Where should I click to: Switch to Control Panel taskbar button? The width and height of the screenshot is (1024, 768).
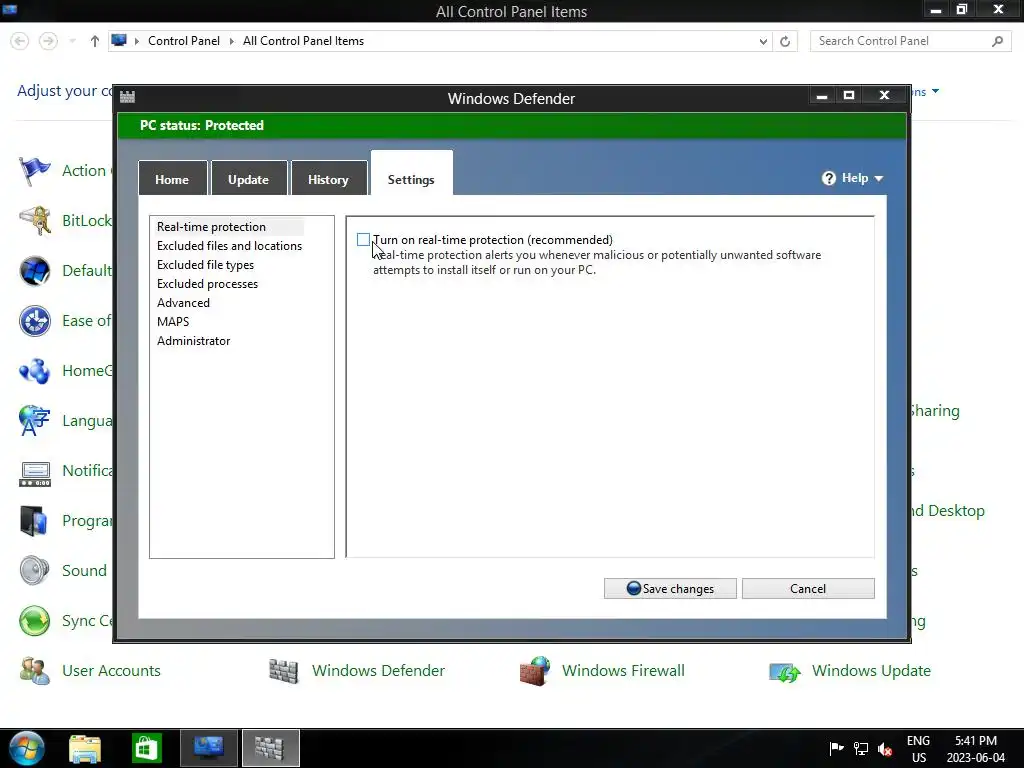[x=208, y=748]
